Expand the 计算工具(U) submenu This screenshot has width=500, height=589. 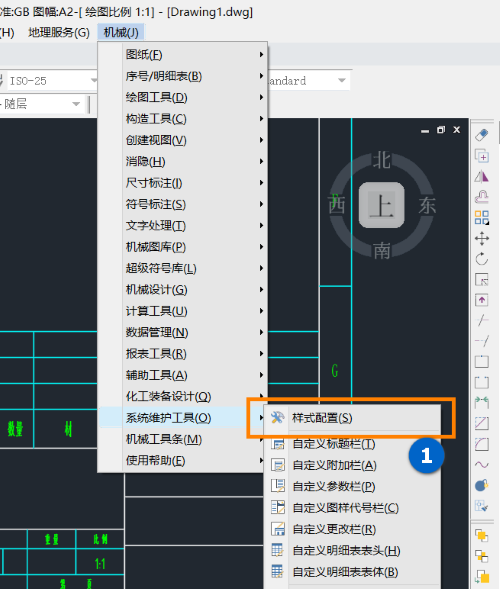point(183,311)
